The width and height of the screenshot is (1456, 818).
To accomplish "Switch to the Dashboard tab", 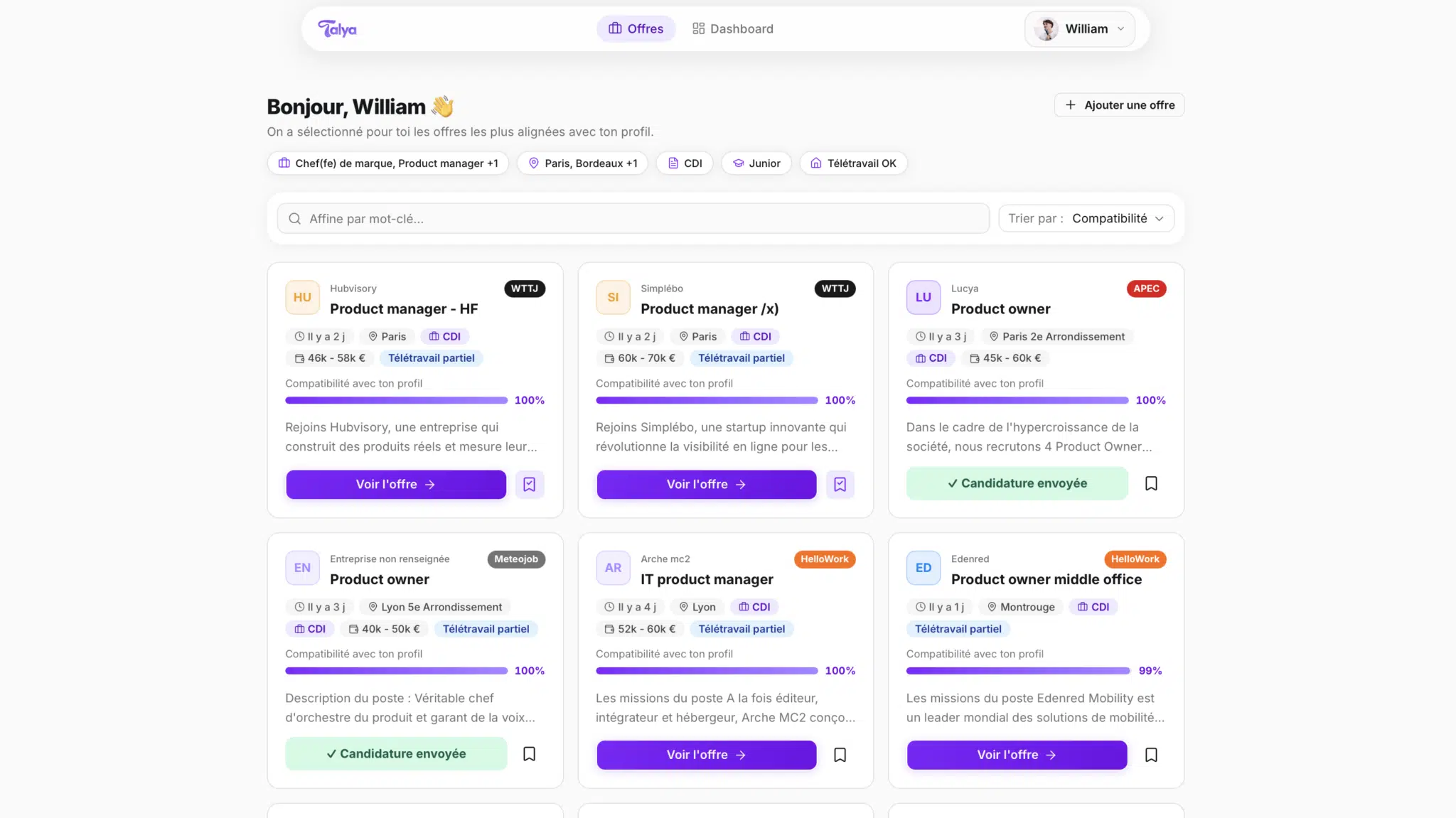I will (733, 29).
